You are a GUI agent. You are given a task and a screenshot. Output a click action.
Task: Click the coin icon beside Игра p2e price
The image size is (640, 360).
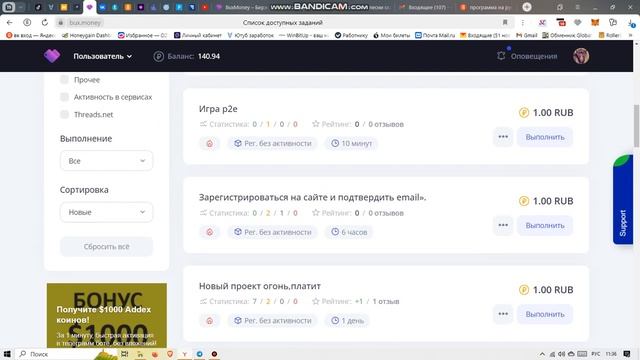524,113
